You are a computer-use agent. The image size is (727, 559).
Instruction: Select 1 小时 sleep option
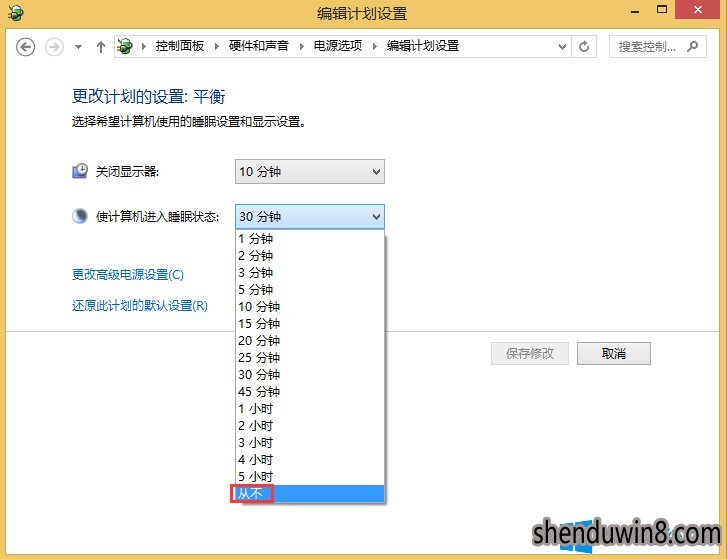(x=310, y=408)
